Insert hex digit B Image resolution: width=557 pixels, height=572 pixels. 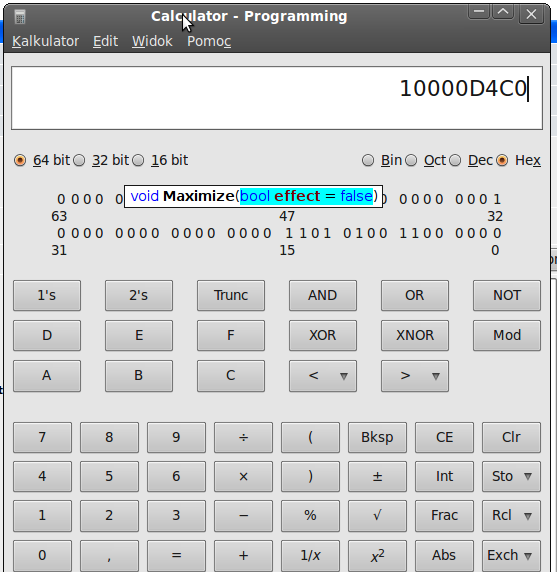pos(139,376)
